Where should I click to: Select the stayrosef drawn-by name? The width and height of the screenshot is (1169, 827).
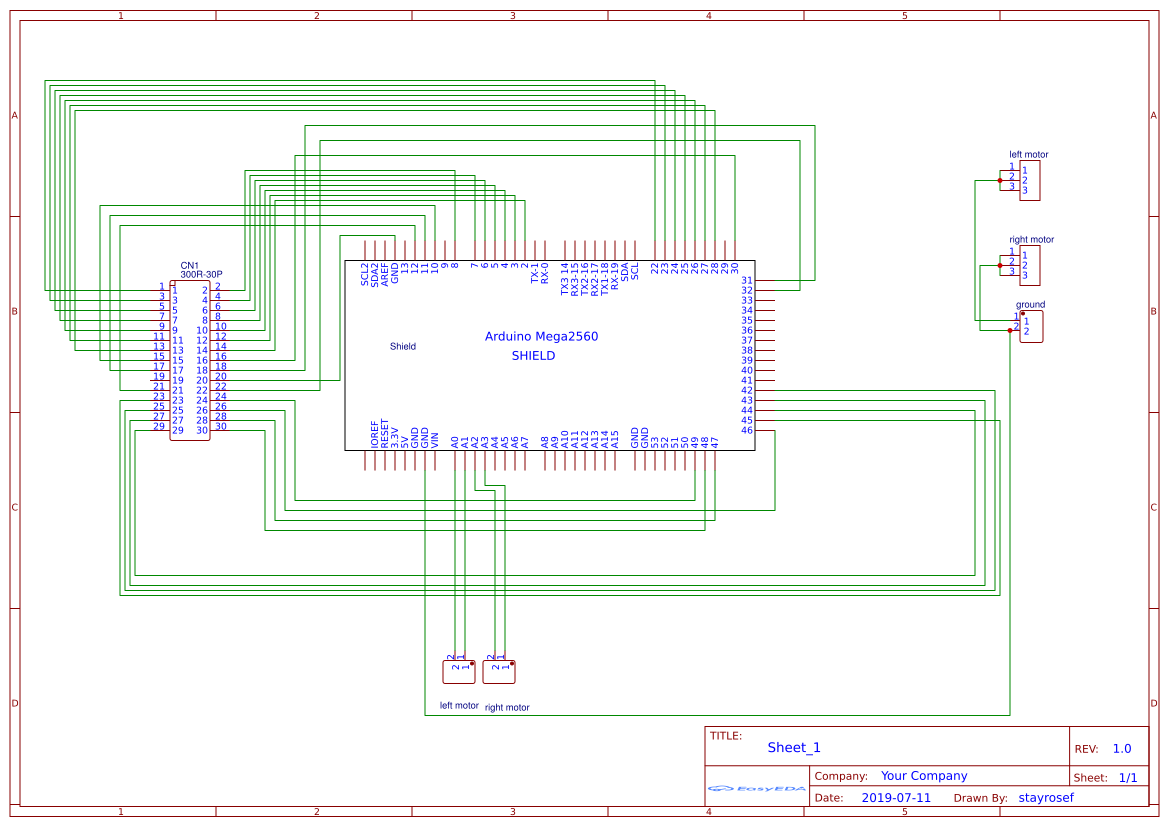click(1046, 797)
